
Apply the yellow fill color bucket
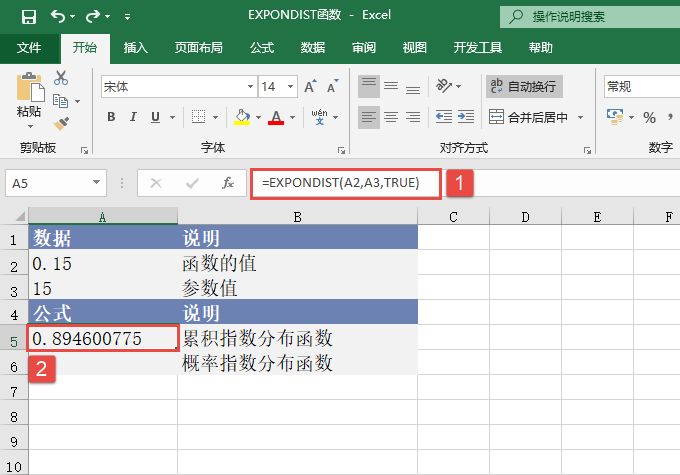242,117
